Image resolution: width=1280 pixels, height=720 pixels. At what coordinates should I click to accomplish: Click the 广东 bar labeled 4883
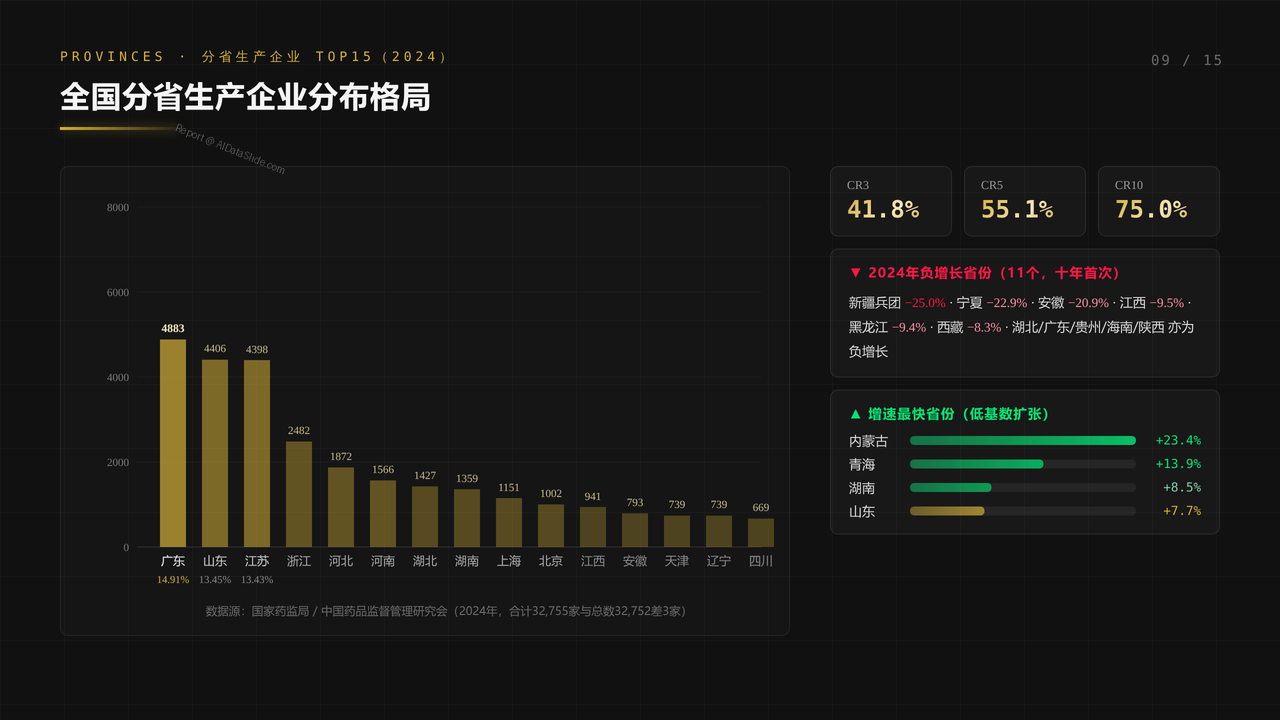[x=173, y=443]
